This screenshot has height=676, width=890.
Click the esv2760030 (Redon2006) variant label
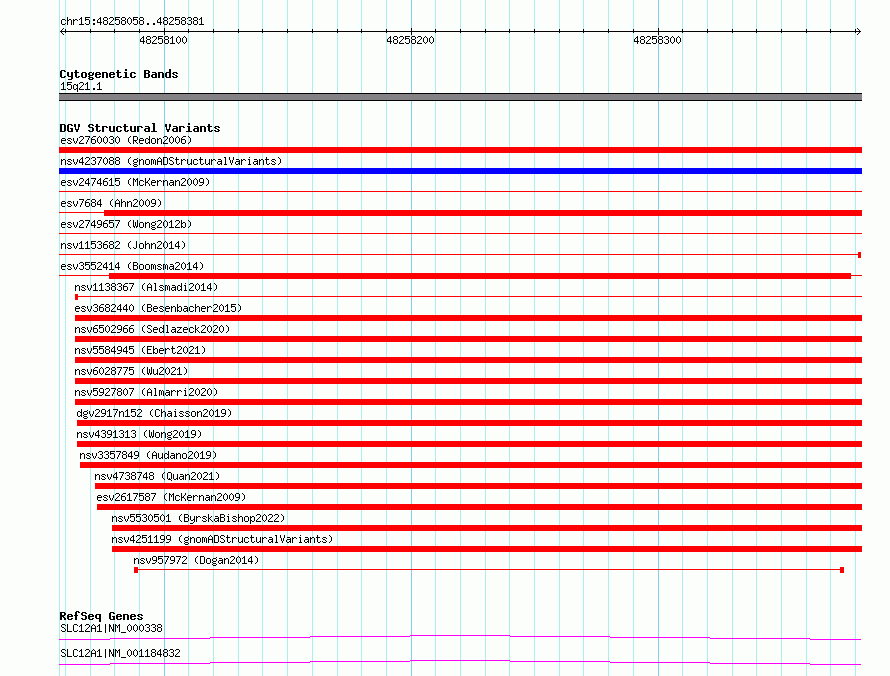tap(126, 140)
